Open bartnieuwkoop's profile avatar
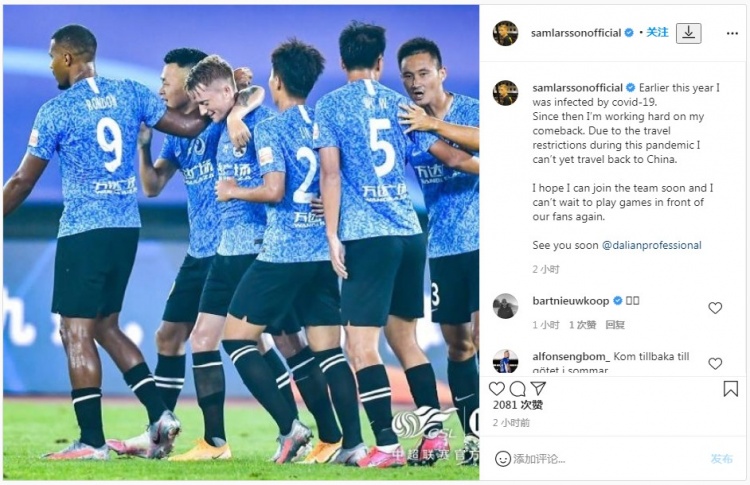 [x=505, y=306]
